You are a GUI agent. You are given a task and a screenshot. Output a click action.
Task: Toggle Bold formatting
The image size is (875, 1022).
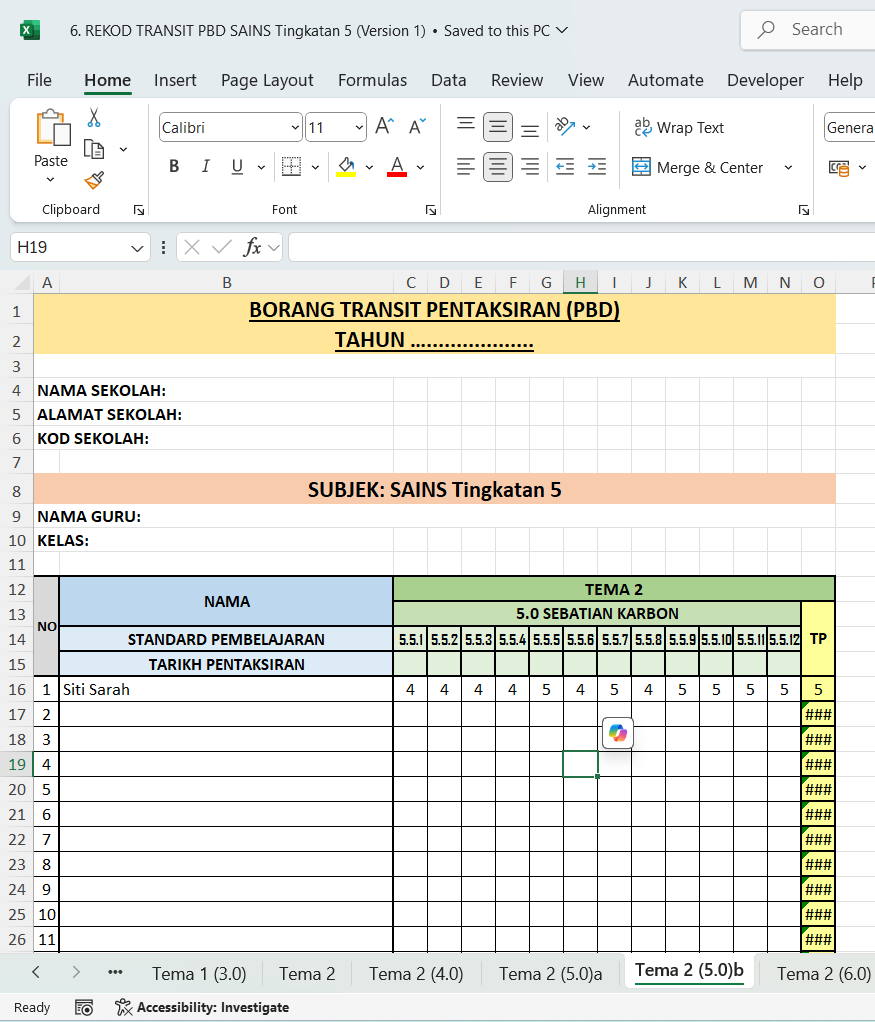(x=174, y=167)
